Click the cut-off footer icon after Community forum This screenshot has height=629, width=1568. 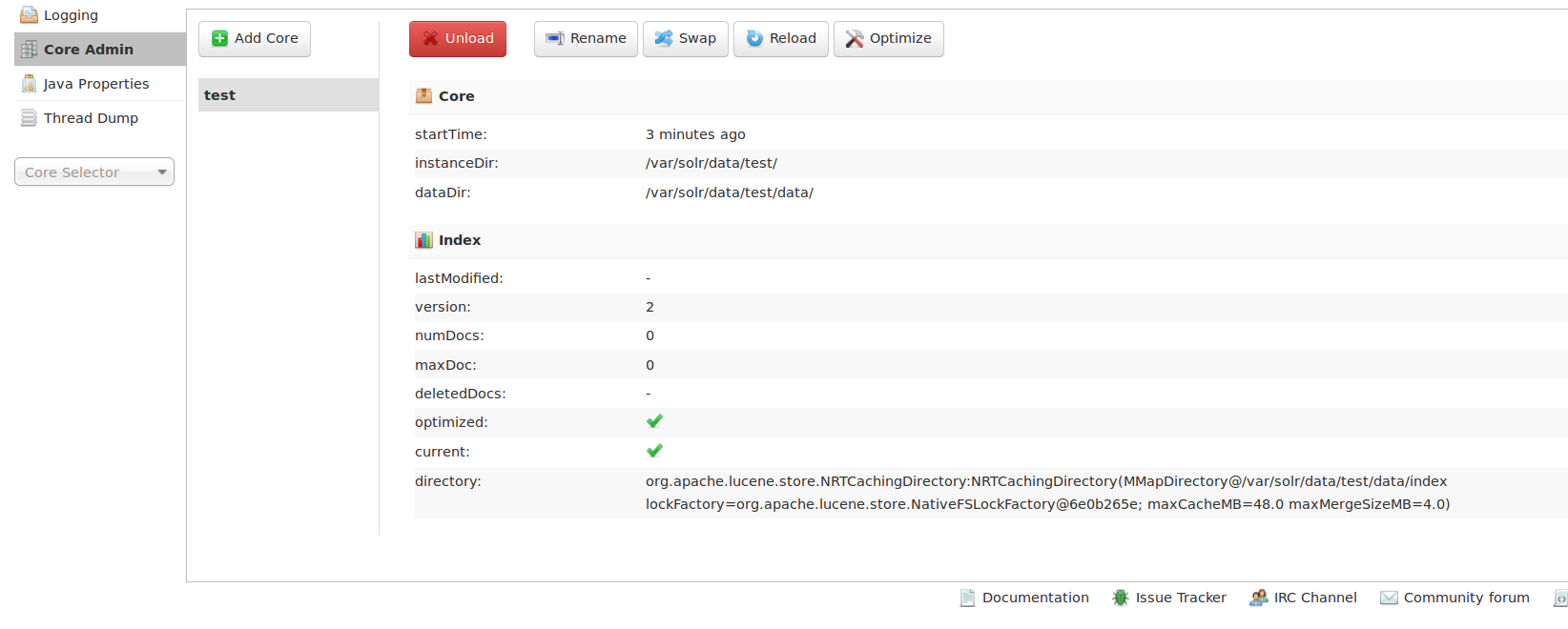point(1560,598)
